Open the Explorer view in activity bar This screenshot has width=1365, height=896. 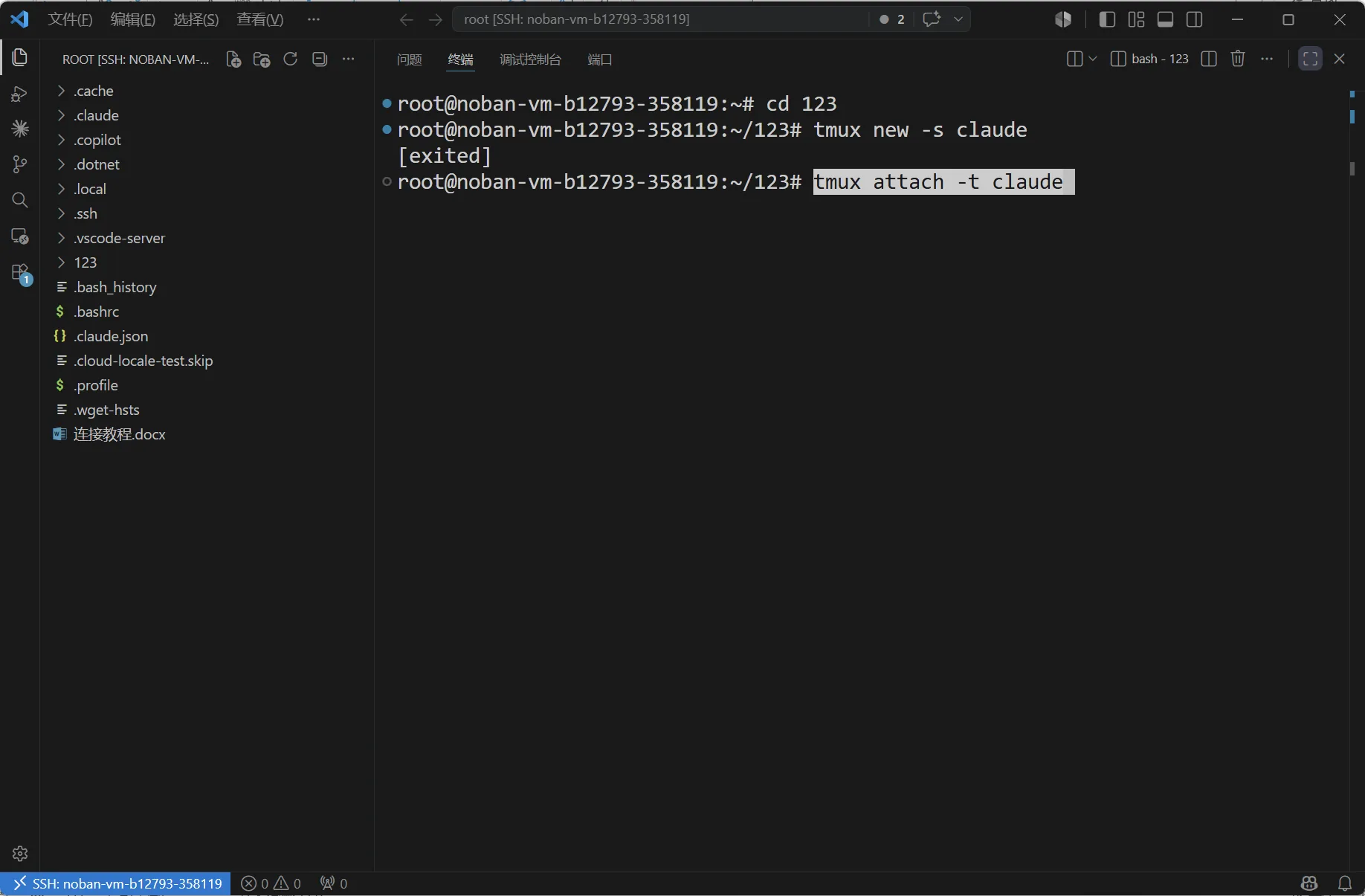click(20, 57)
